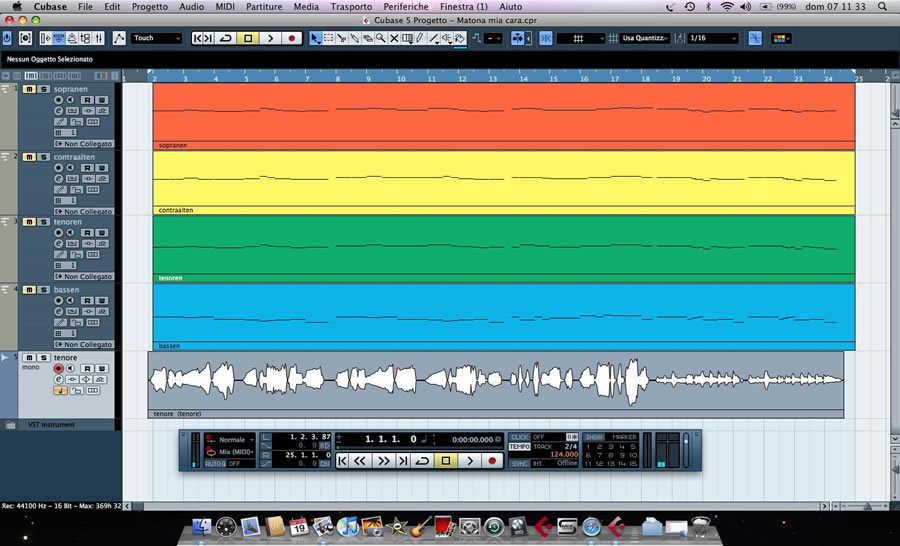Open the grid type dropdown
Screen dimensions: 900x546
coord(581,38)
